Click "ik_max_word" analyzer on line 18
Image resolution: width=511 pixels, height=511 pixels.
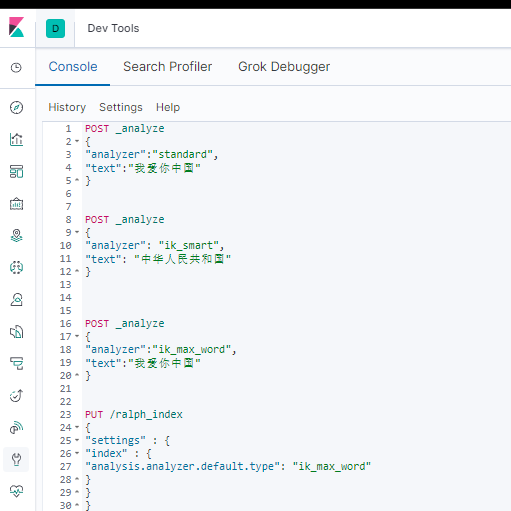point(191,350)
